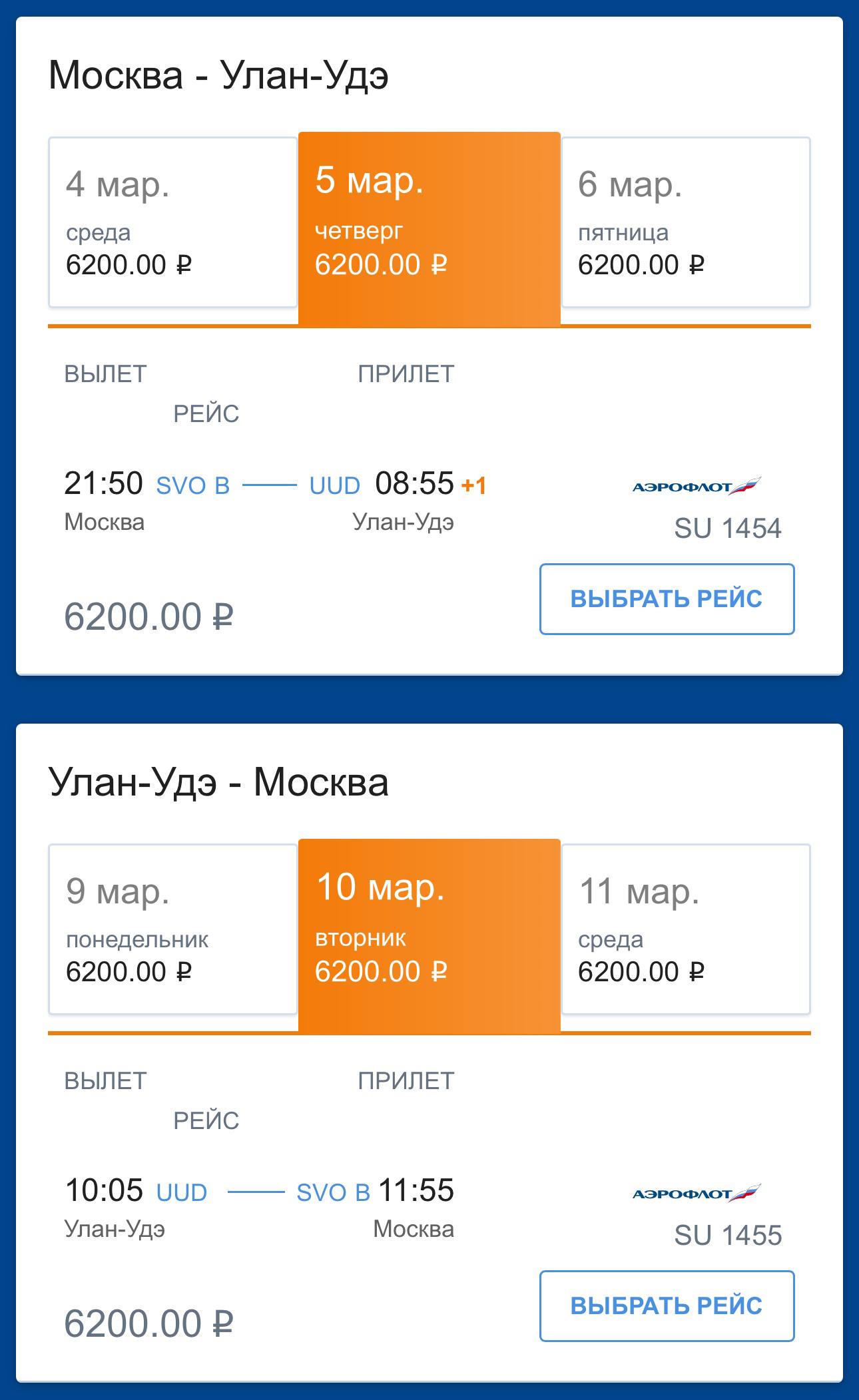Switch to the 6 мар. пятница date
859x1400 pixels.
[685, 222]
